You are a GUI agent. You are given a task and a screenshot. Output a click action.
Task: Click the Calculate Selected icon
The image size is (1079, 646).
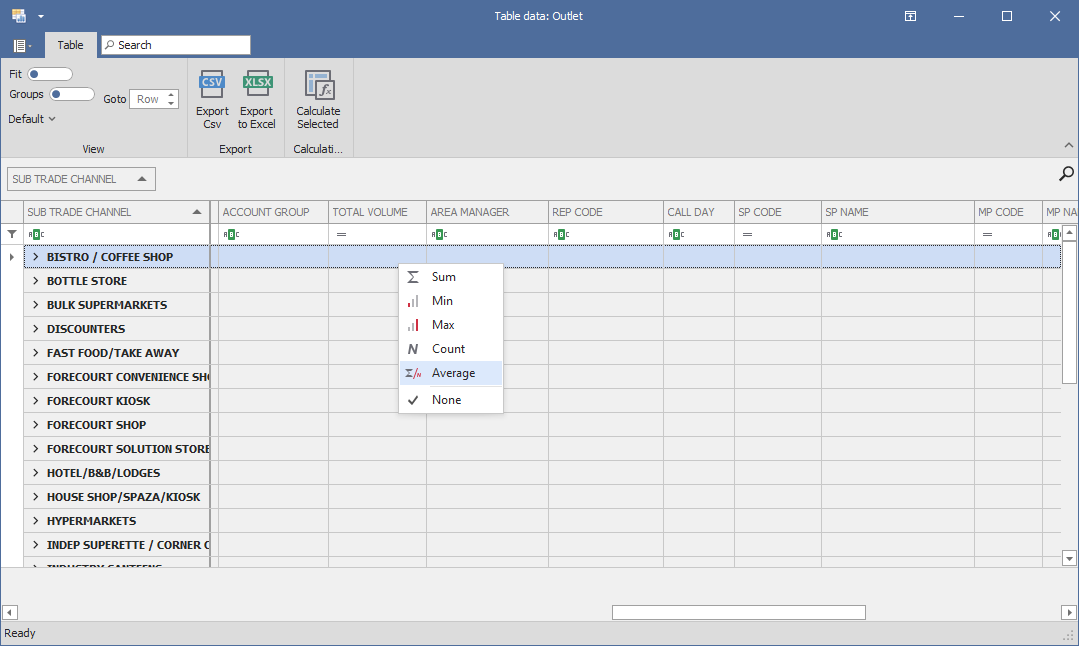click(318, 85)
